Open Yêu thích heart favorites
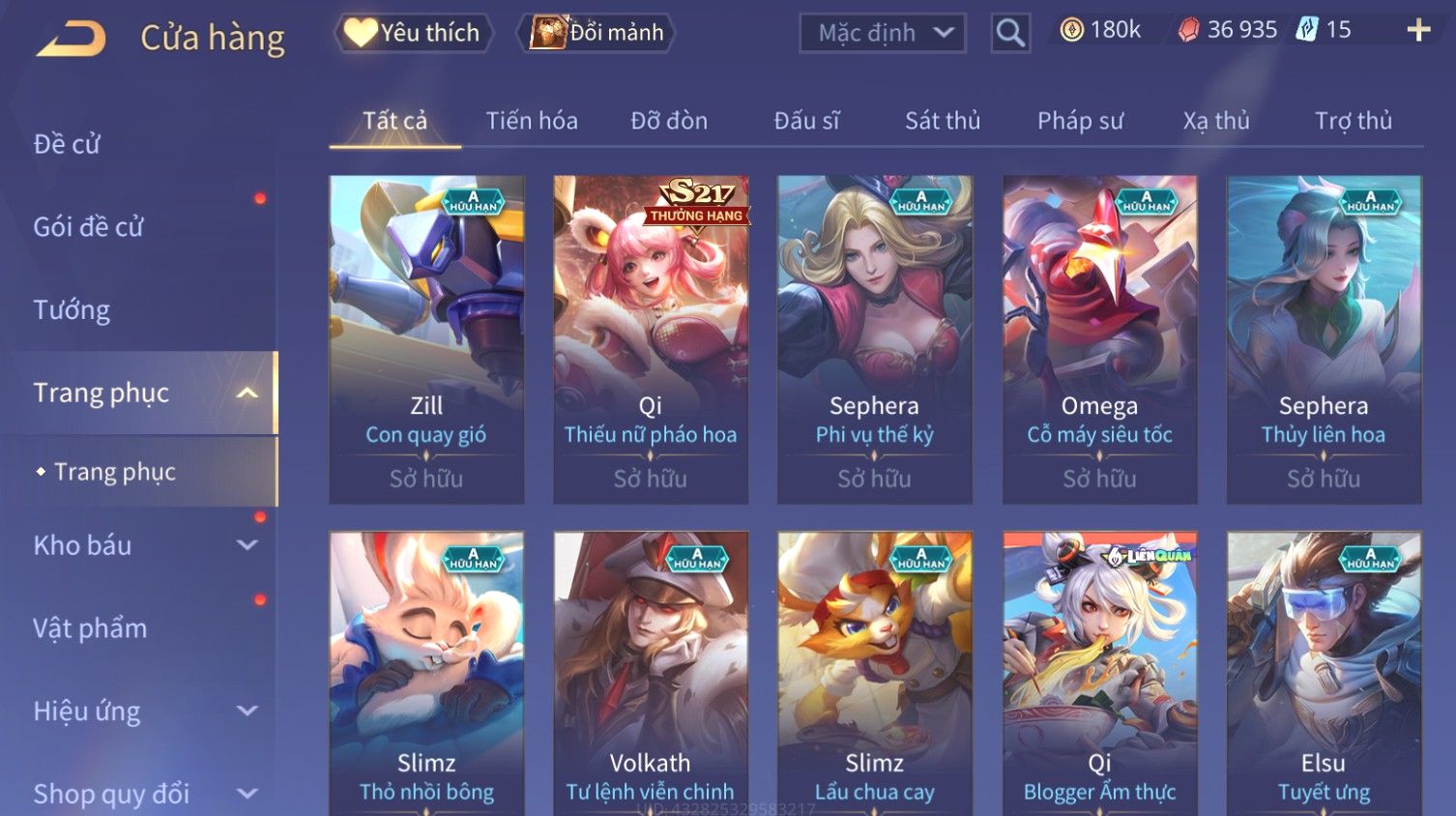Screen dimensions: 1456x816 tap(414, 33)
